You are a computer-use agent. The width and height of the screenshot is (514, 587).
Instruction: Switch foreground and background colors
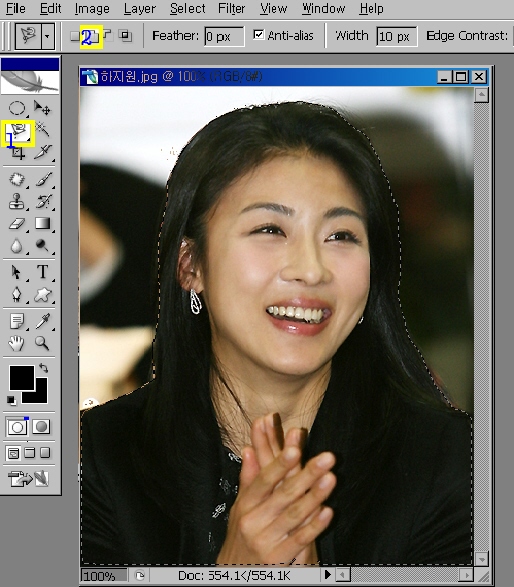tap(43, 368)
